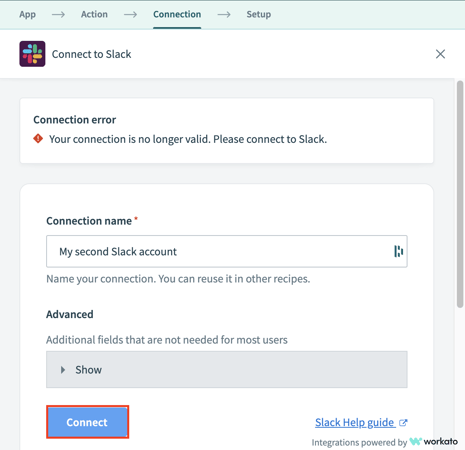Click the arrow between Action and Connection
Screen dimensions: 465x450
(x=130, y=14)
